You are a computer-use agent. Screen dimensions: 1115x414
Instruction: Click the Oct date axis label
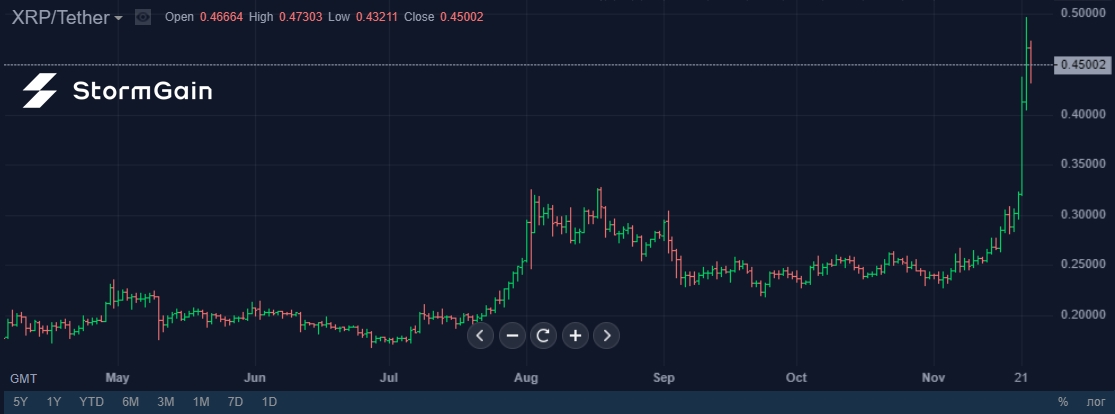[x=796, y=377]
